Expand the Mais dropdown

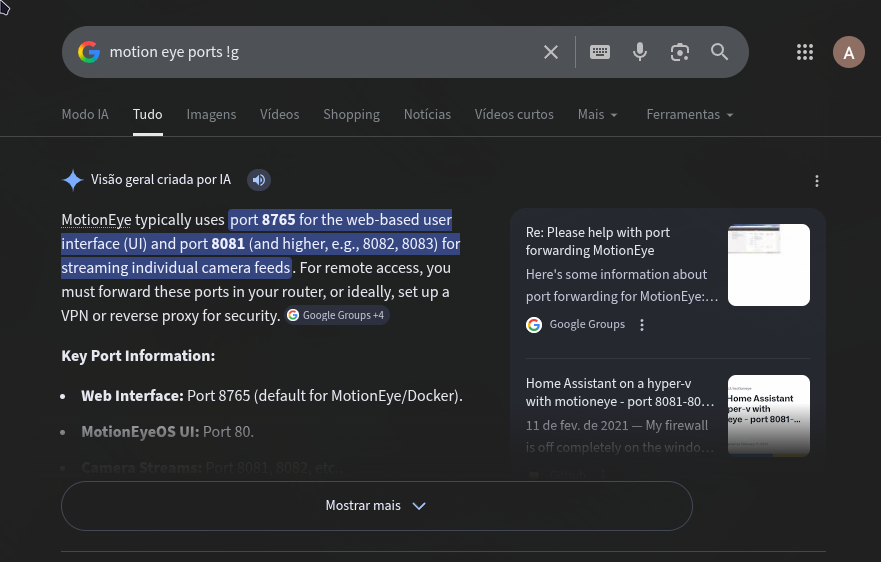tap(597, 114)
